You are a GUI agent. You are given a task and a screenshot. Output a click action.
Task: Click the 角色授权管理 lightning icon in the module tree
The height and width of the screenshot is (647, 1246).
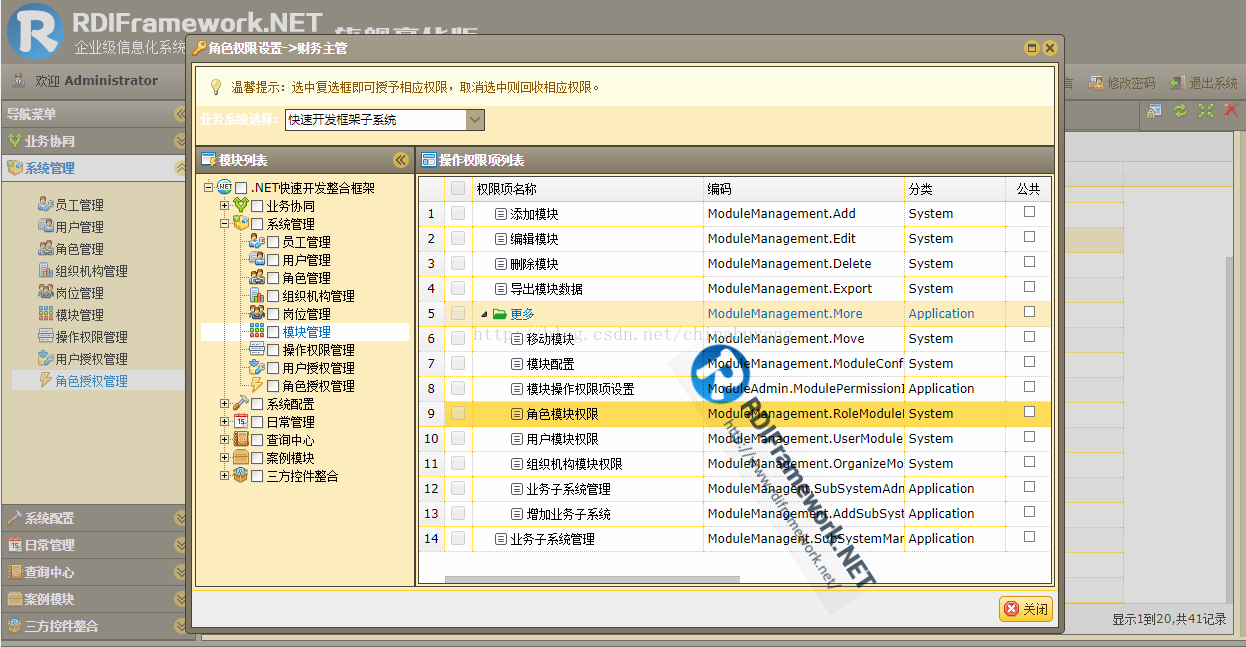(x=257, y=385)
